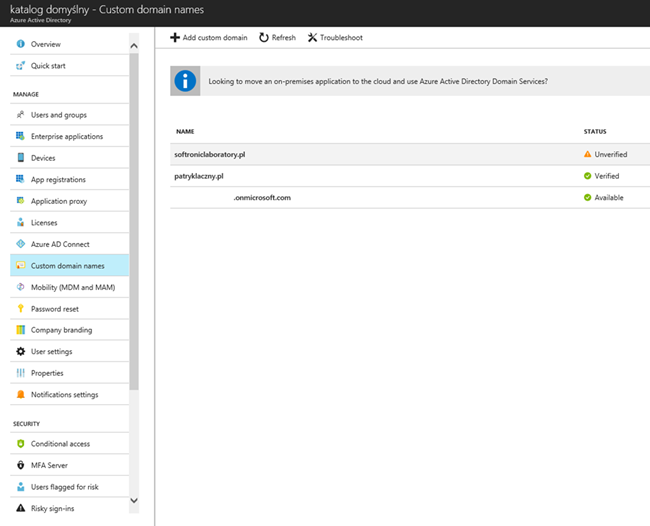Click Add custom domain button
The image size is (650, 526).
pyautogui.click(x=209, y=38)
